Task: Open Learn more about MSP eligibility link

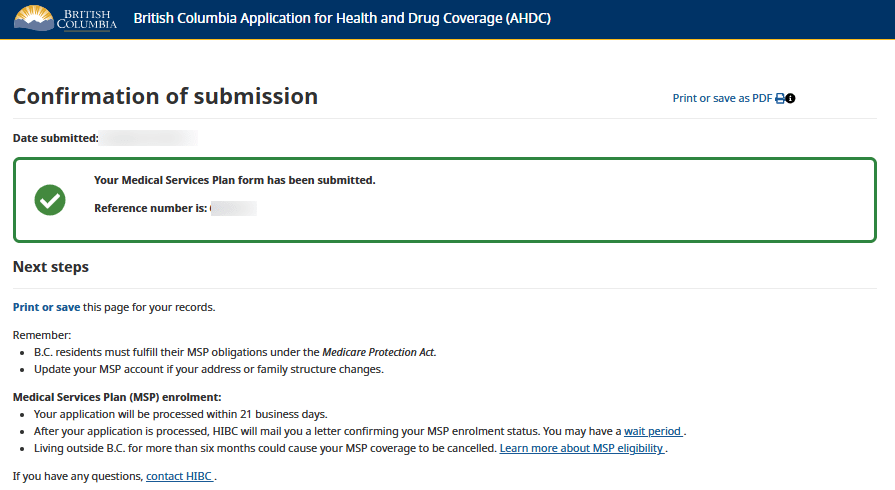Action: tap(582, 448)
